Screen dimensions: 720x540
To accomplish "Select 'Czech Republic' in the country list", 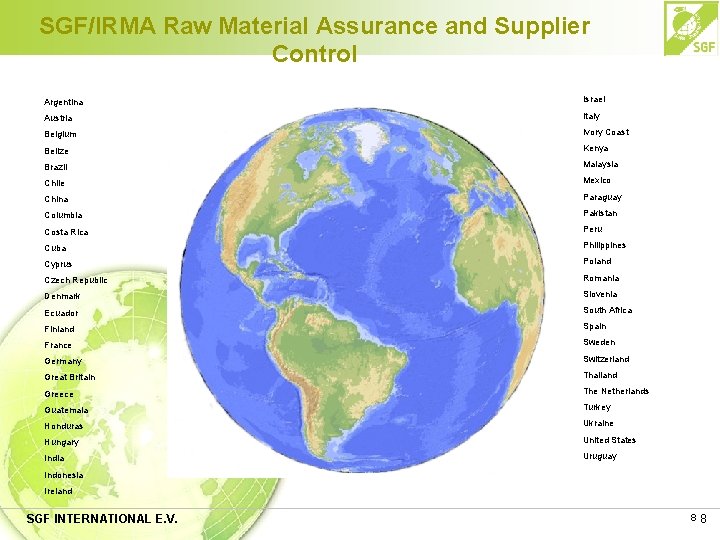I will 76,280.
